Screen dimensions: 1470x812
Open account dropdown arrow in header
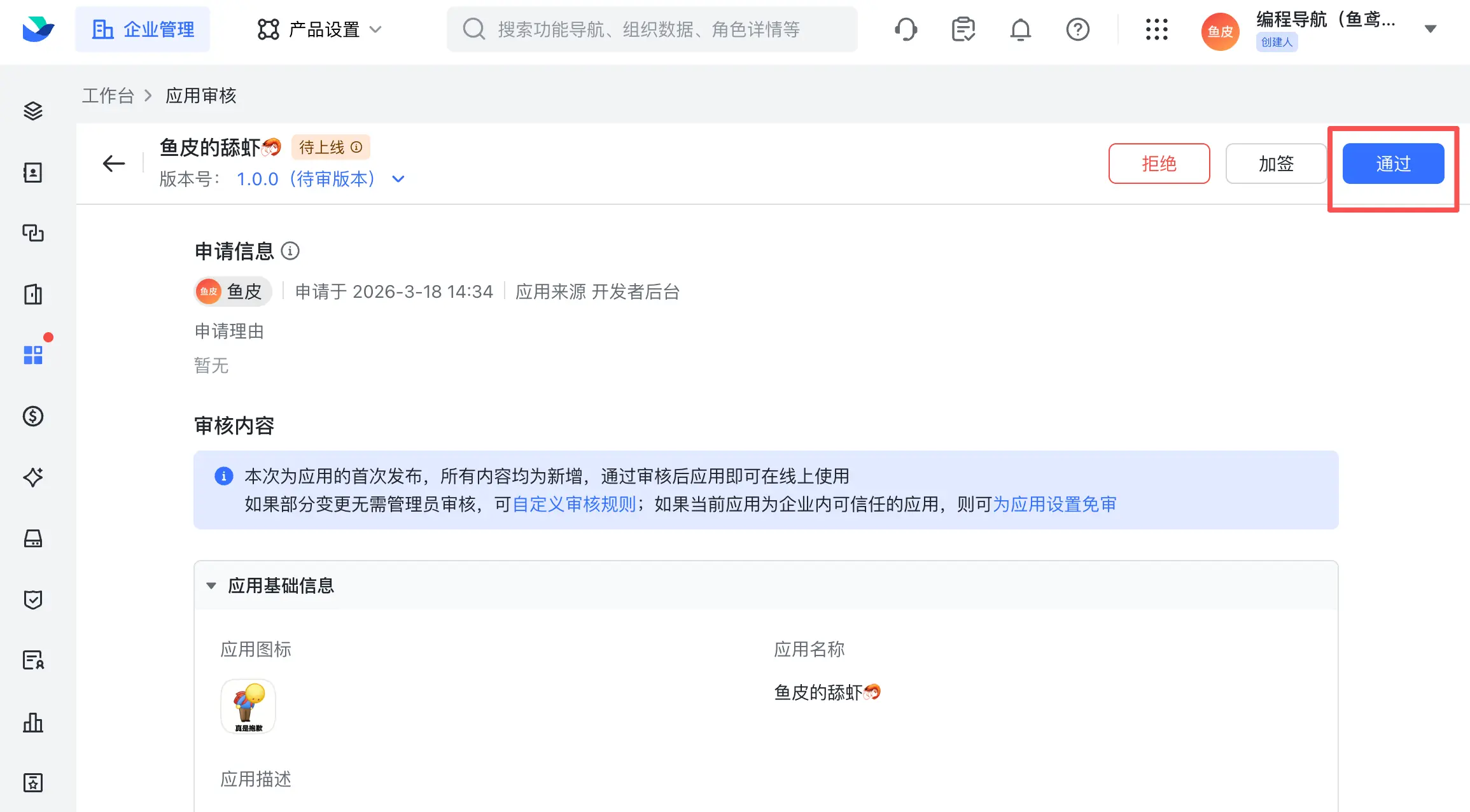tap(1430, 29)
